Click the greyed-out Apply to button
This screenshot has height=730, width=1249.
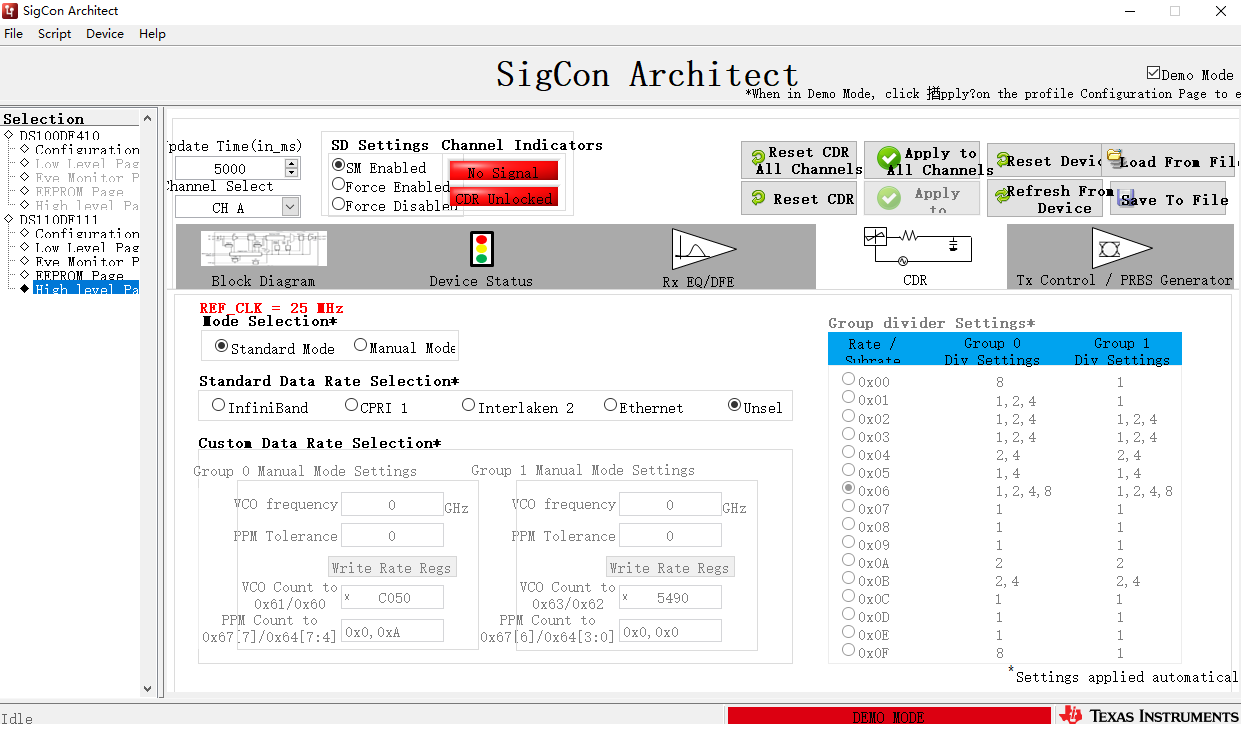pyautogui.click(x=922, y=198)
